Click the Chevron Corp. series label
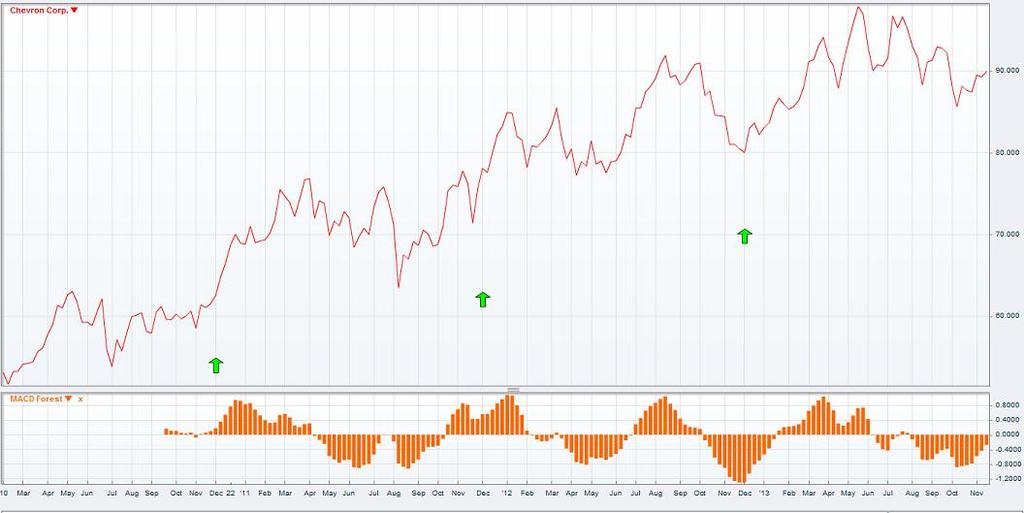This screenshot has width=1024, height=513. pyautogui.click(x=38, y=10)
